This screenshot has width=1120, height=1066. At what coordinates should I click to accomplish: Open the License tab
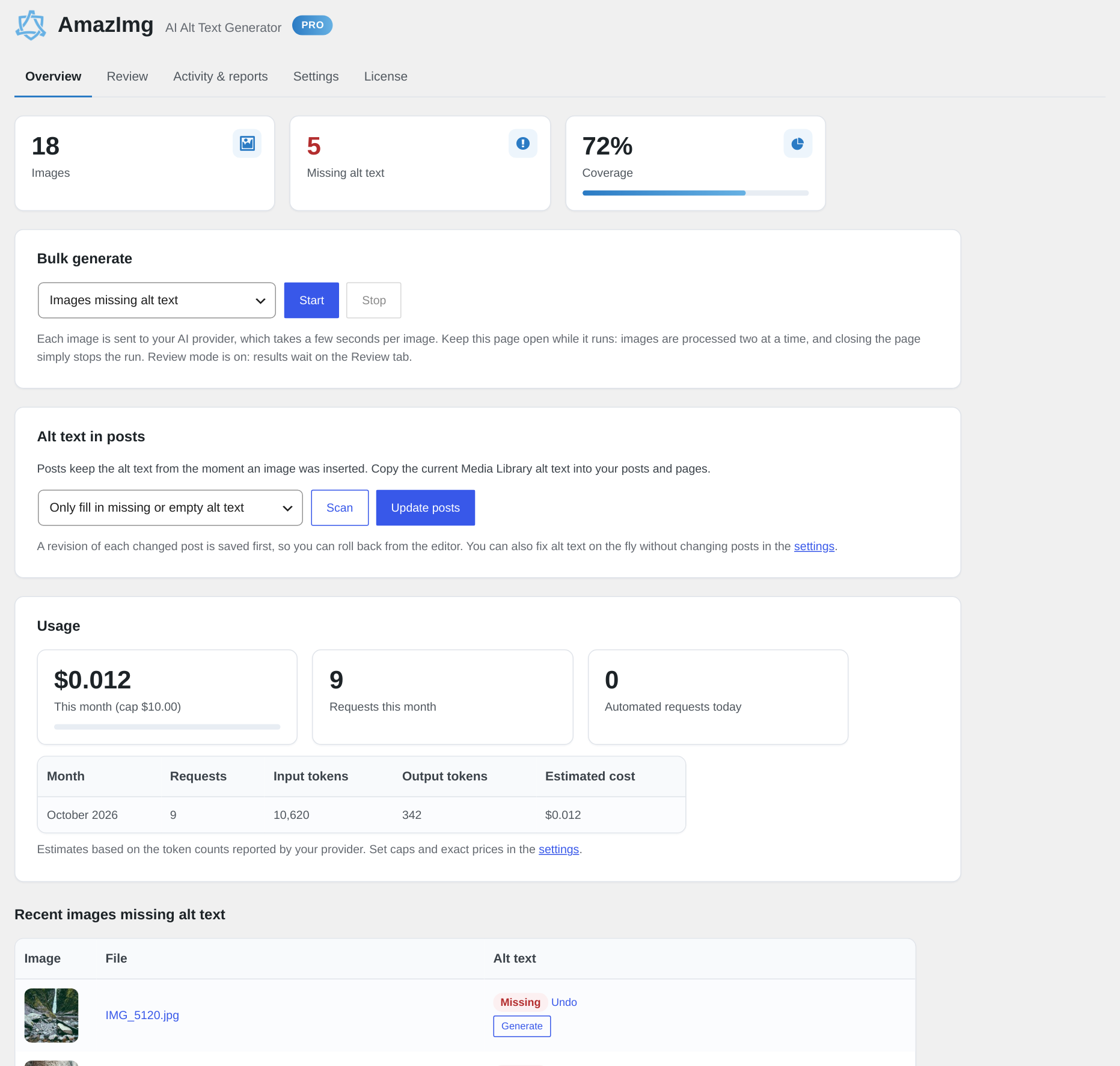[385, 76]
